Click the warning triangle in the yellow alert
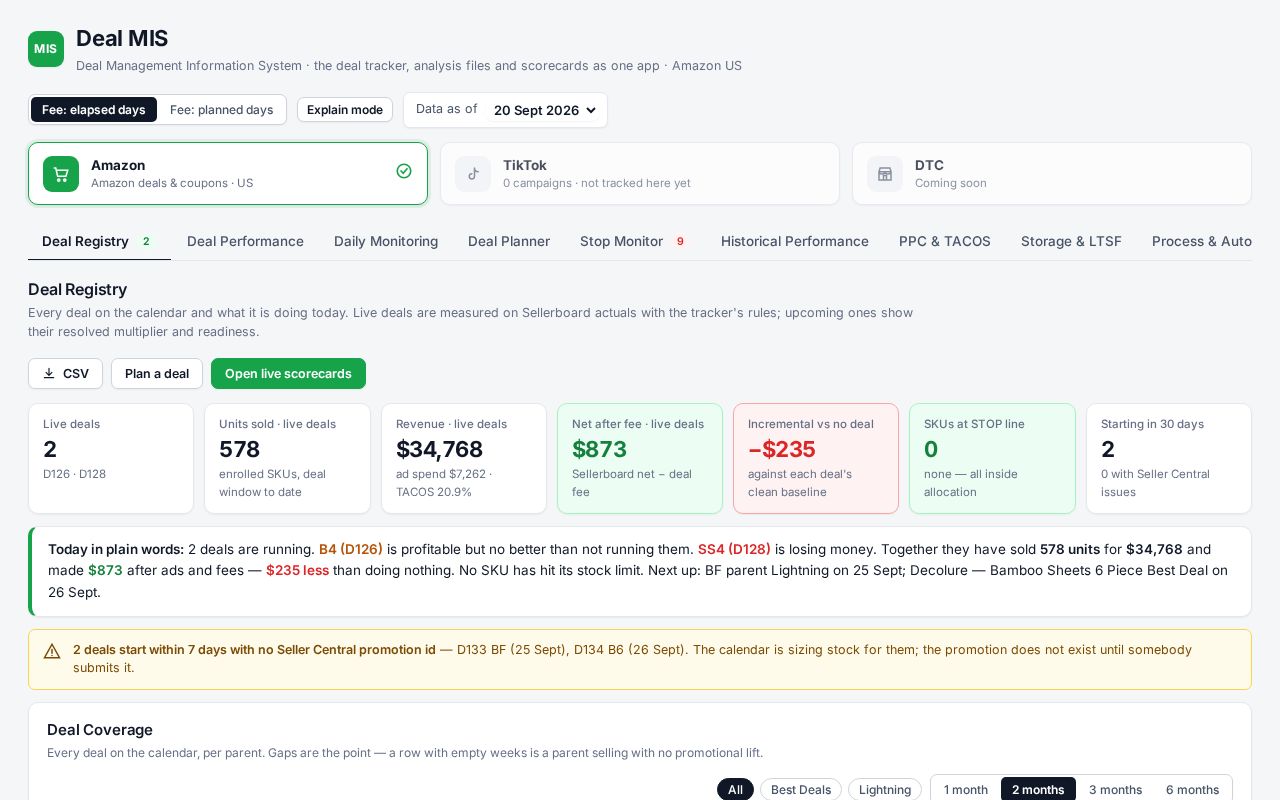 (x=52, y=651)
